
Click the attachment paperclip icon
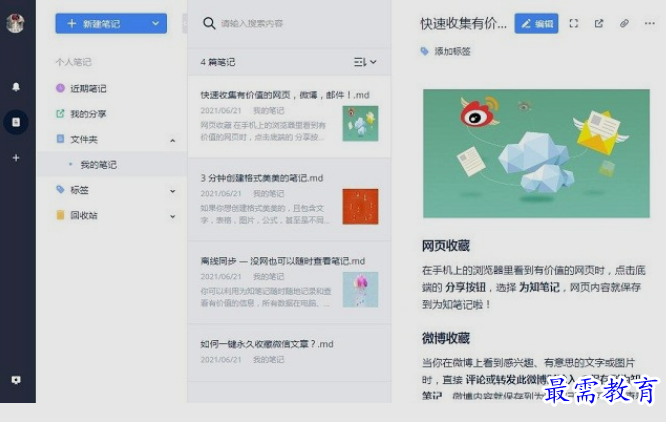point(624,23)
